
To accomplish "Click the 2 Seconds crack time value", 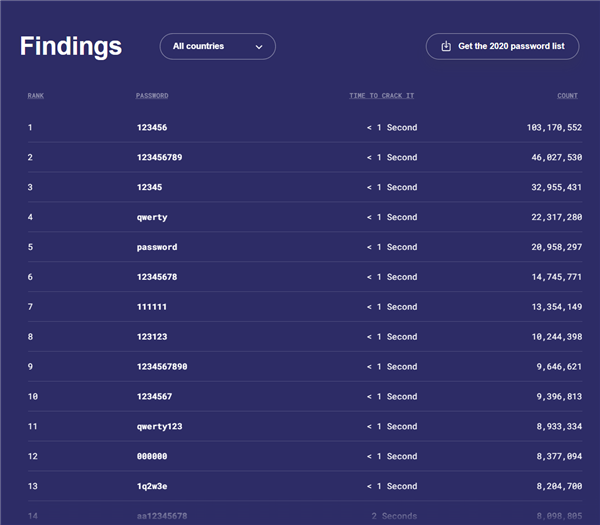I will coord(394,516).
